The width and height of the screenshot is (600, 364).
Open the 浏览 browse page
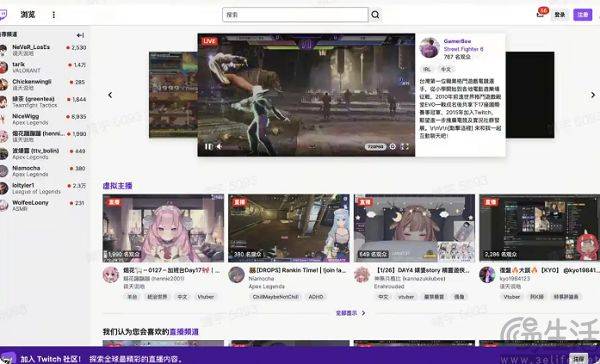[x=28, y=15]
